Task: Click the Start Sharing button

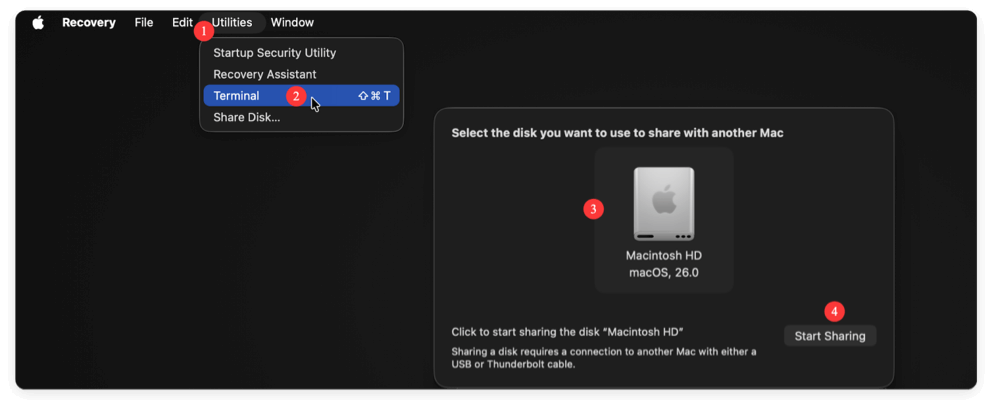Action: pos(830,336)
